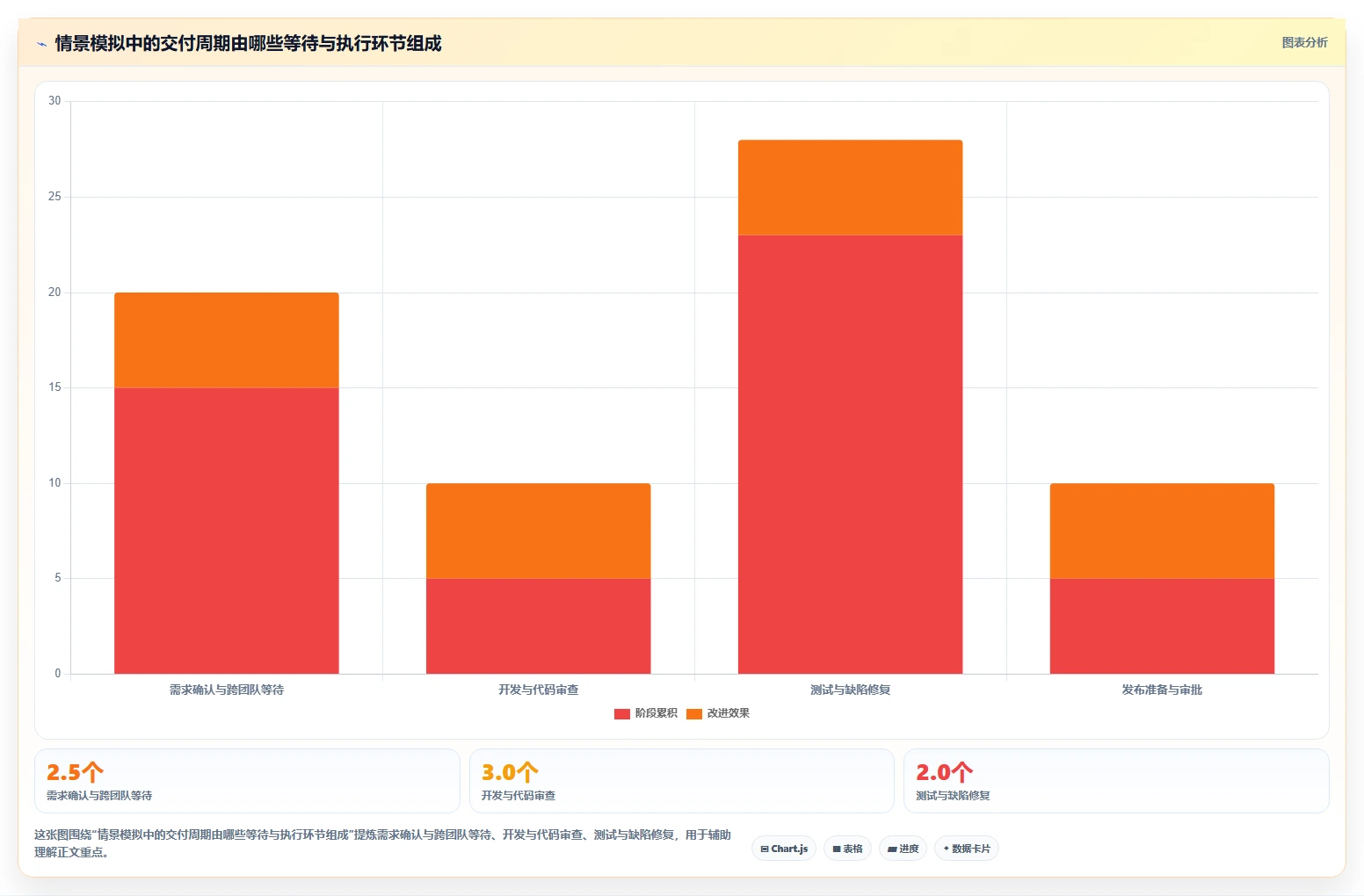Click the Chart.js tag
The image size is (1364, 896).
(x=784, y=849)
